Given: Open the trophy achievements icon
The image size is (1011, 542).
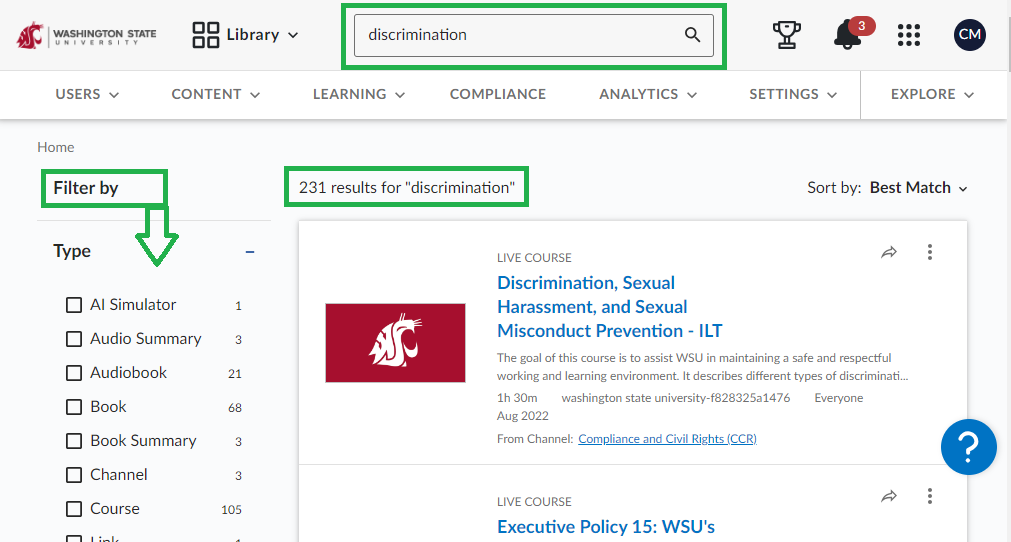Looking at the screenshot, I should tap(787, 35).
